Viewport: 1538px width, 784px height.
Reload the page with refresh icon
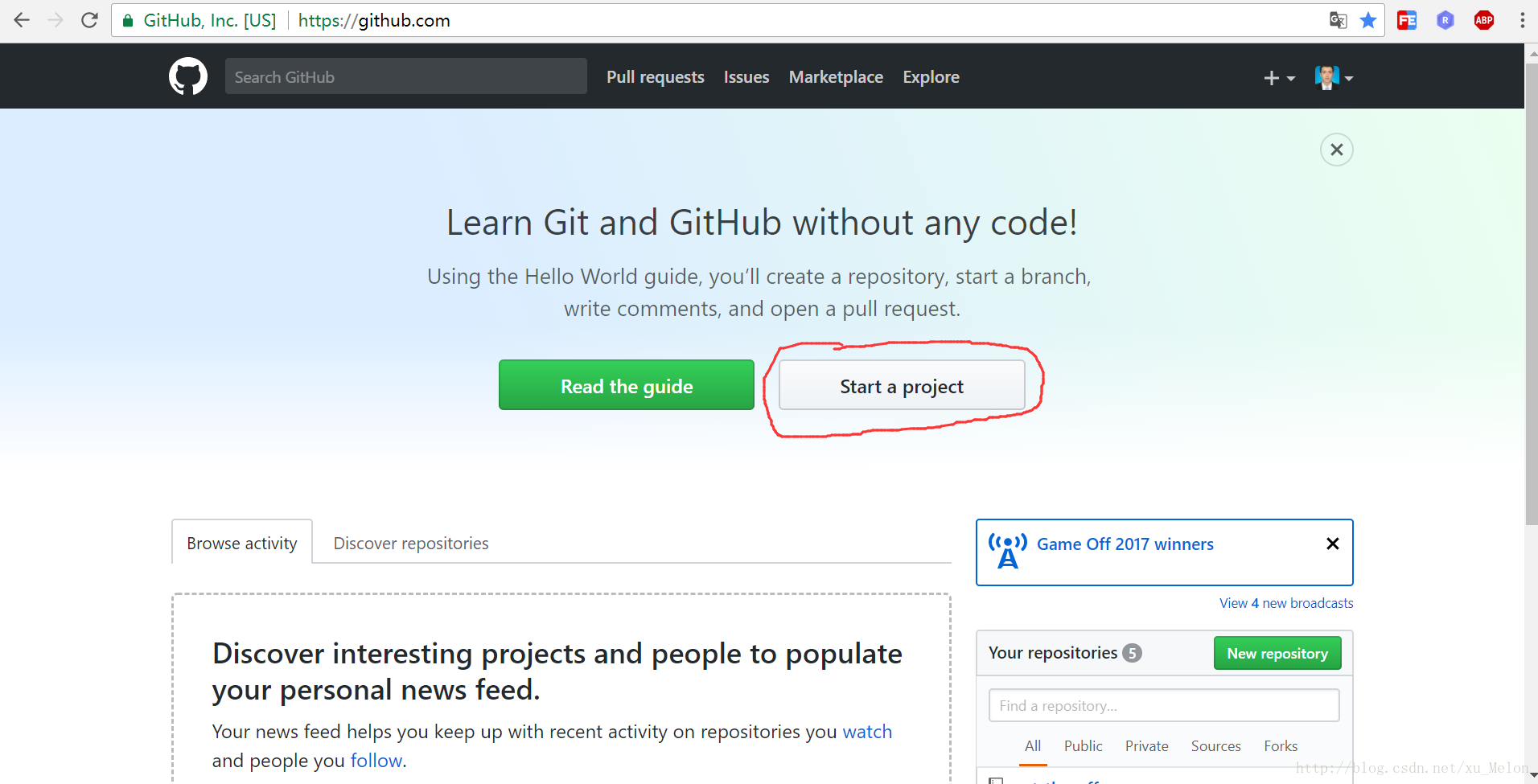(89, 20)
